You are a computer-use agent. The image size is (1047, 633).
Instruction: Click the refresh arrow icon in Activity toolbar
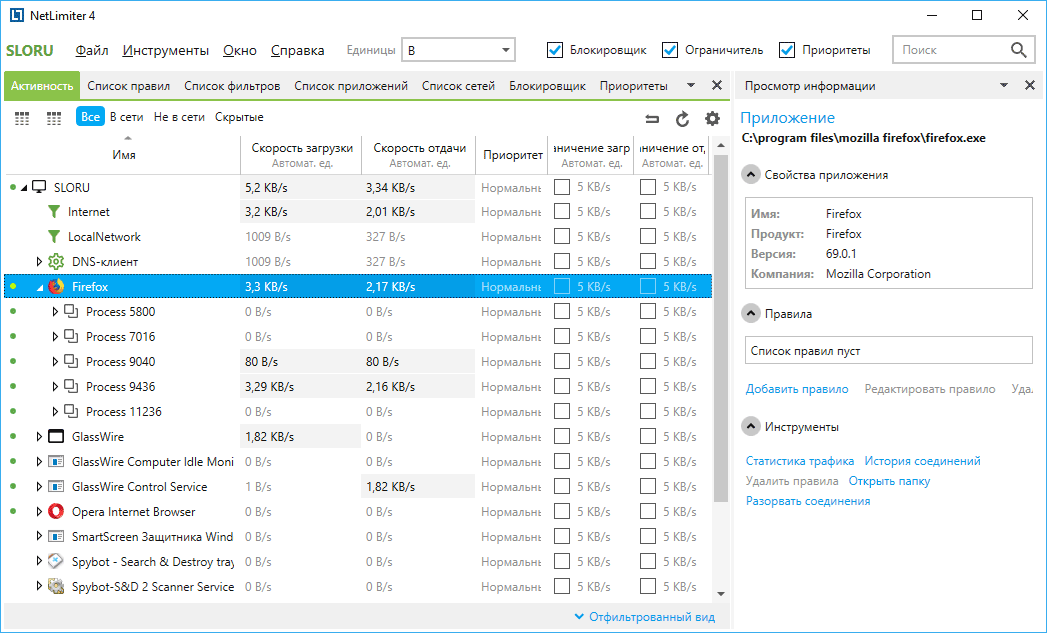682,119
